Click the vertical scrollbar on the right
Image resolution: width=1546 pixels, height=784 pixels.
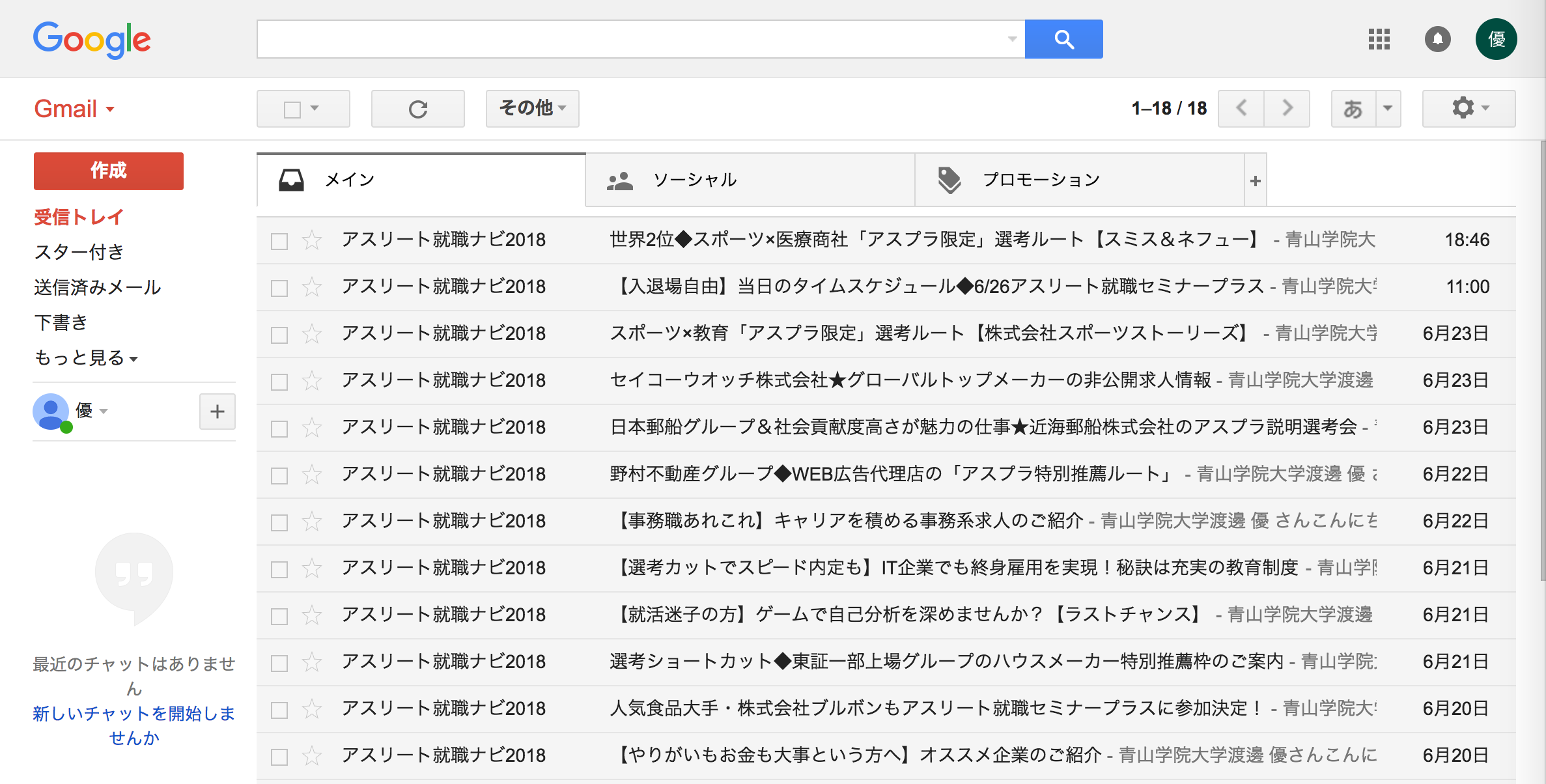coord(1542,361)
